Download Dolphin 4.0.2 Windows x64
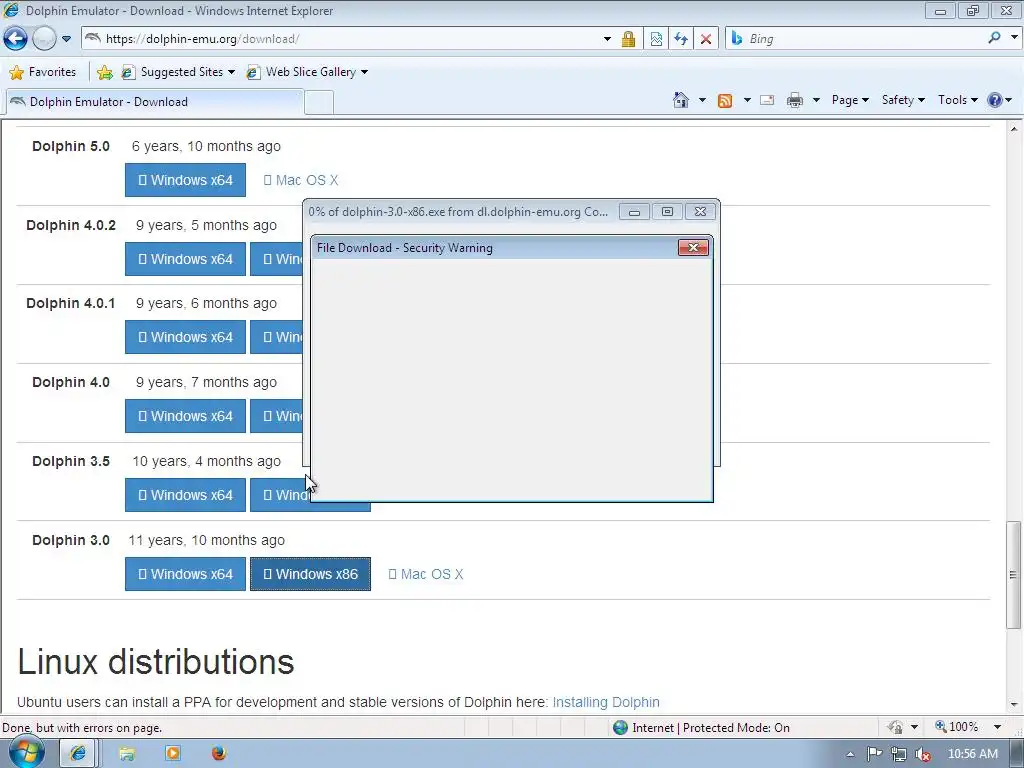This screenshot has width=1024, height=768. tap(185, 259)
